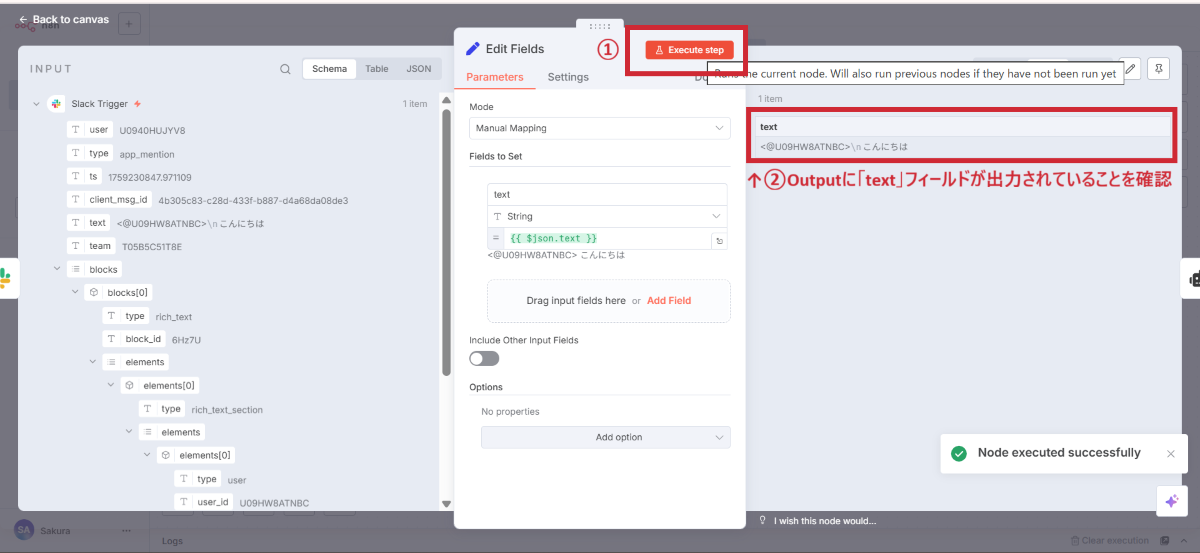This screenshot has width=1200, height=553.
Task: Click the cube icon of blocks[0]
Action: coord(93,293)
